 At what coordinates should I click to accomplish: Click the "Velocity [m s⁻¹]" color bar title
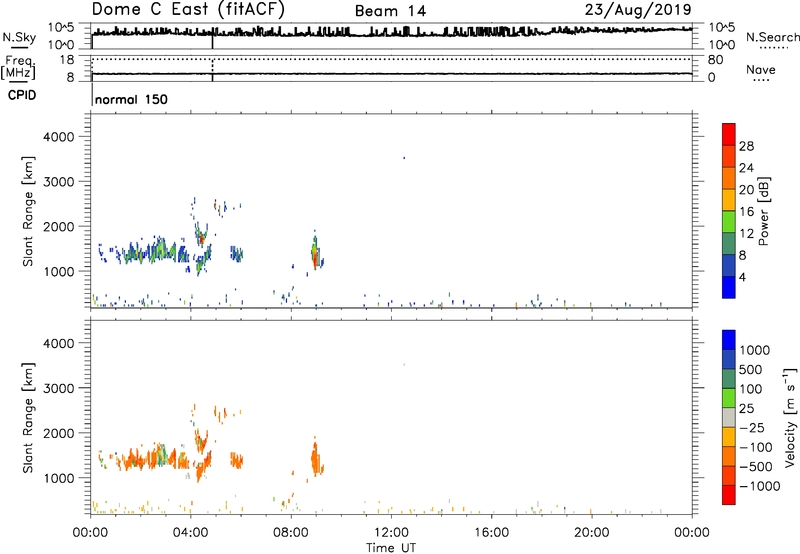pyautogui.click(x=790, y=417)
